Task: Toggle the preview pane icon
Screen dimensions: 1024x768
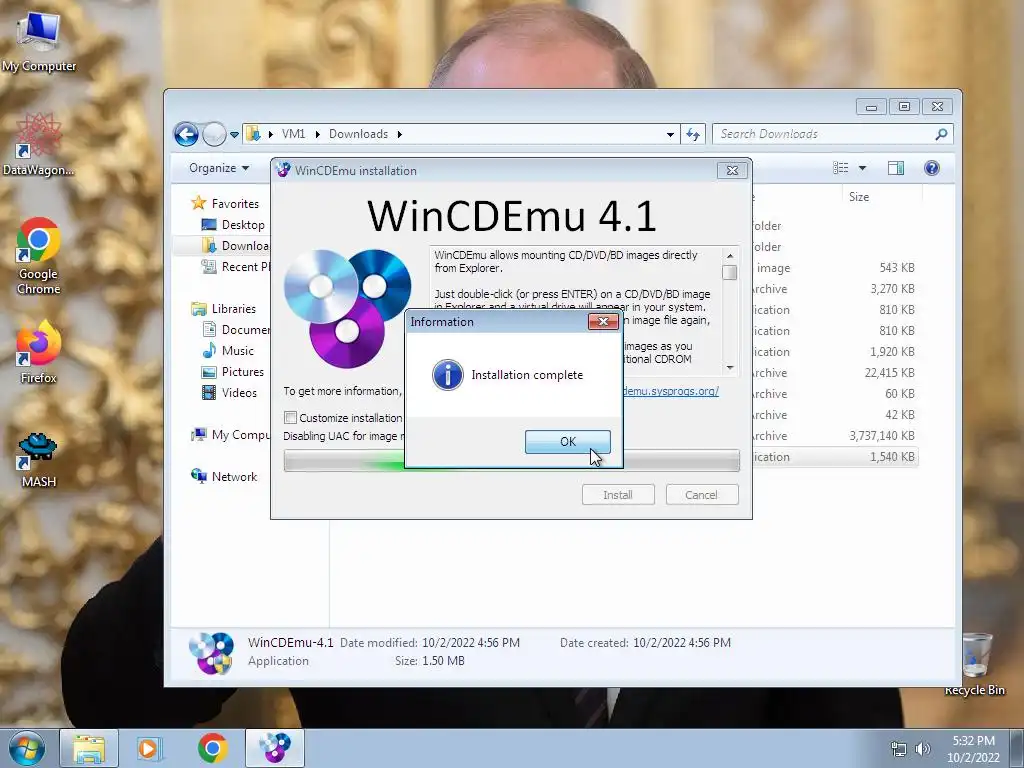Action: tap(896, 168)
